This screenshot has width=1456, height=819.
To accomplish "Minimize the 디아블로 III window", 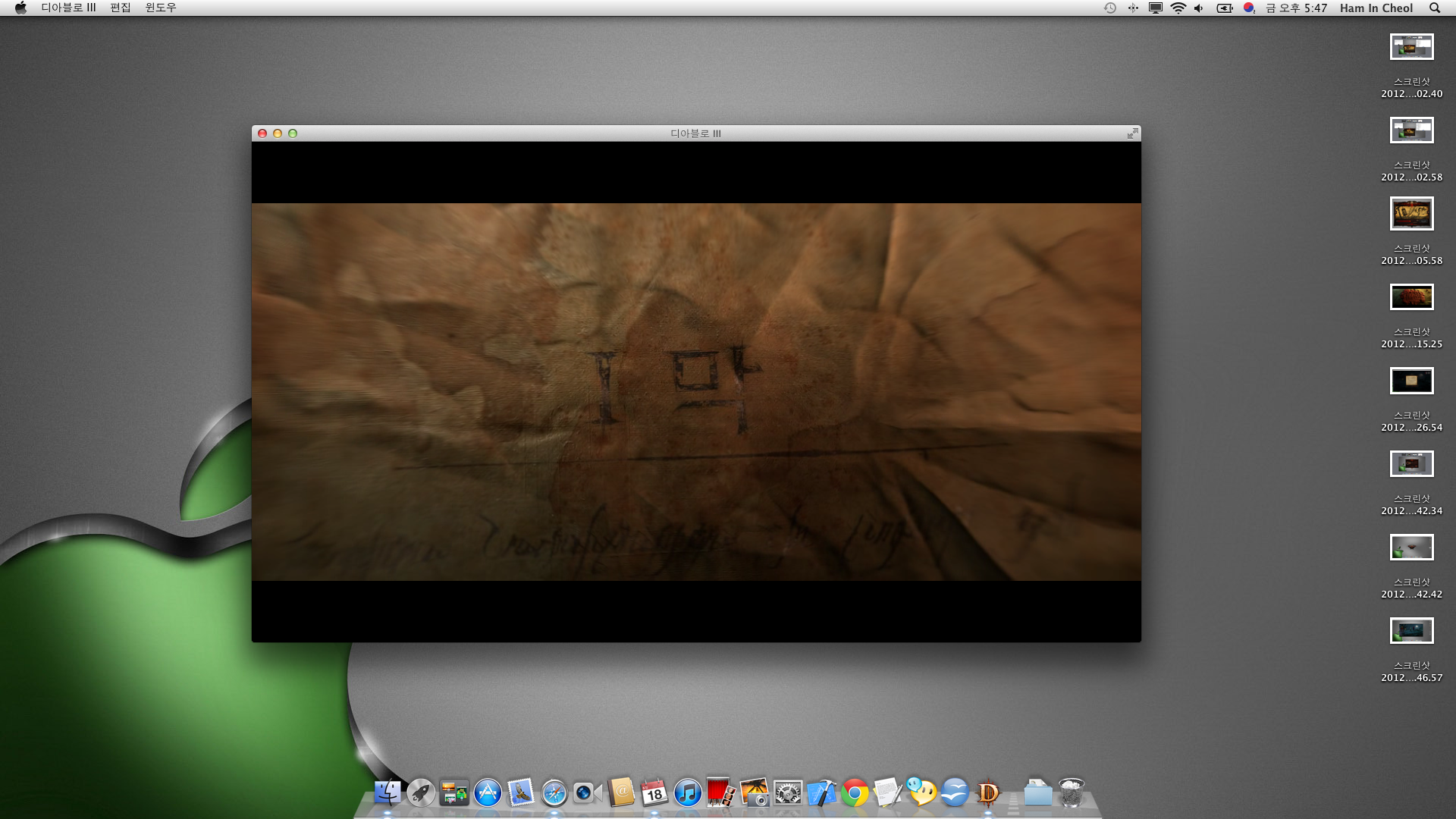I will 278,133.
